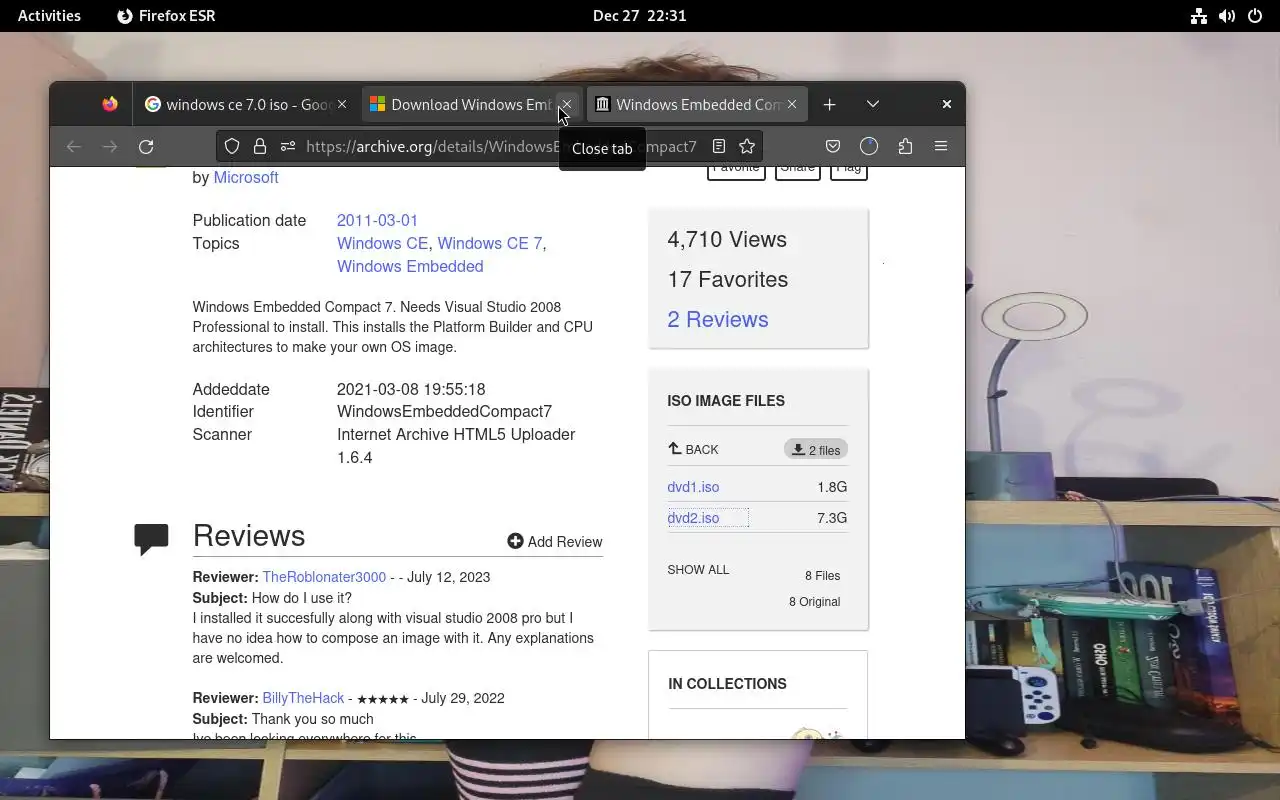Viewport: 1280px width, 800px height.
Task: Open the Firefox account icon
Action: tap(869, 146)
